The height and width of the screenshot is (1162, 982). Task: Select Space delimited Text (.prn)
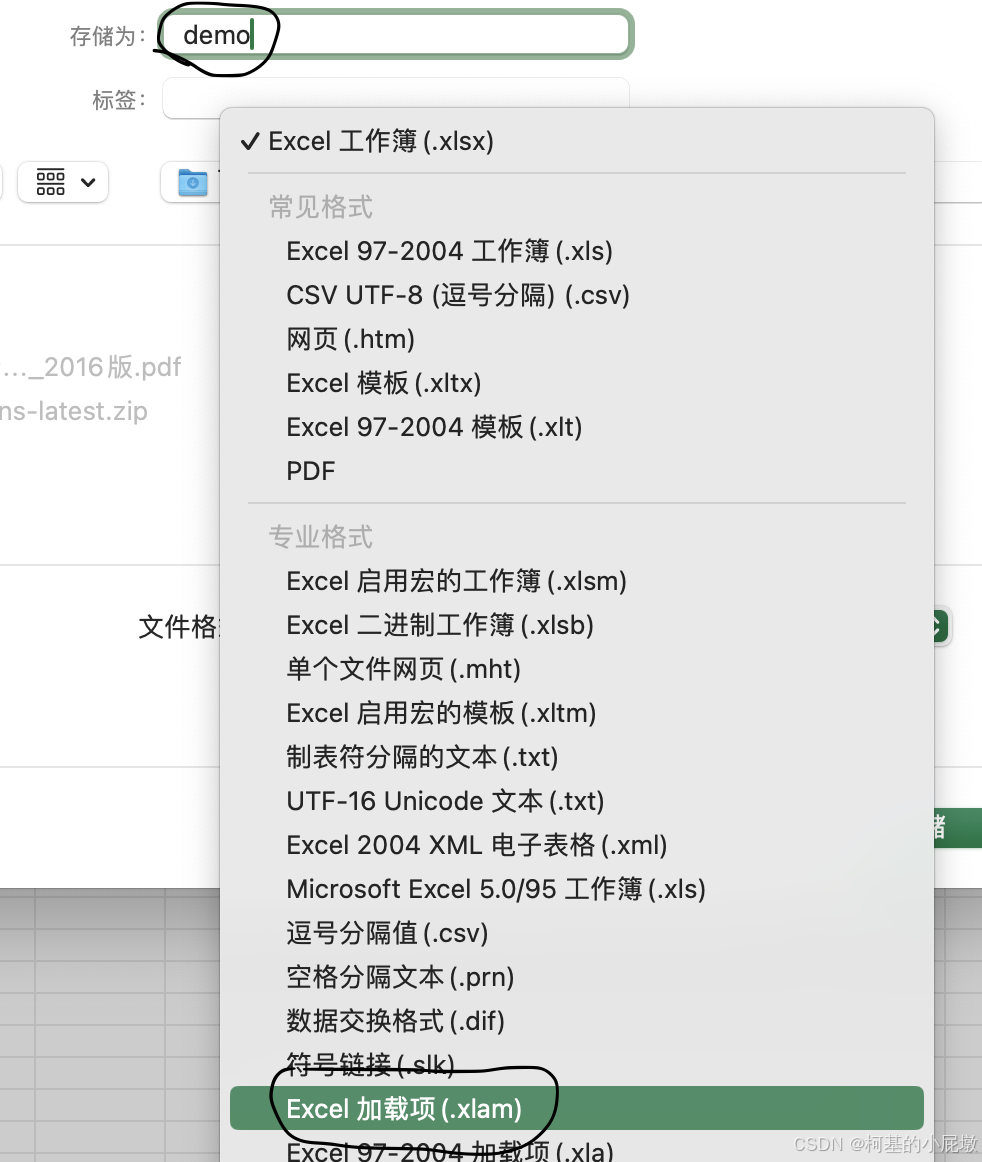pos(577,977)
